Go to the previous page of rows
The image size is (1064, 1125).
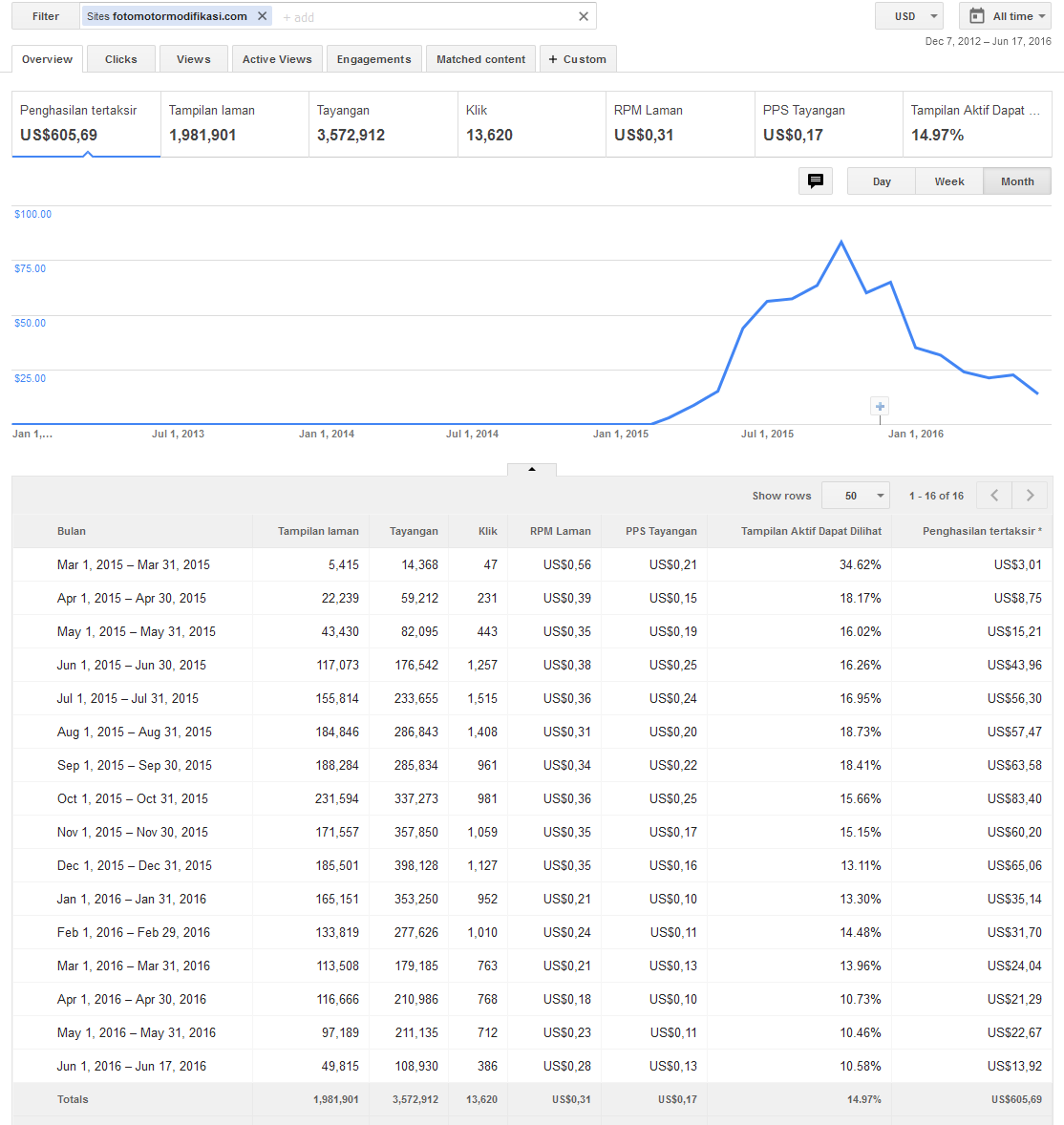(x=994, y=496)
